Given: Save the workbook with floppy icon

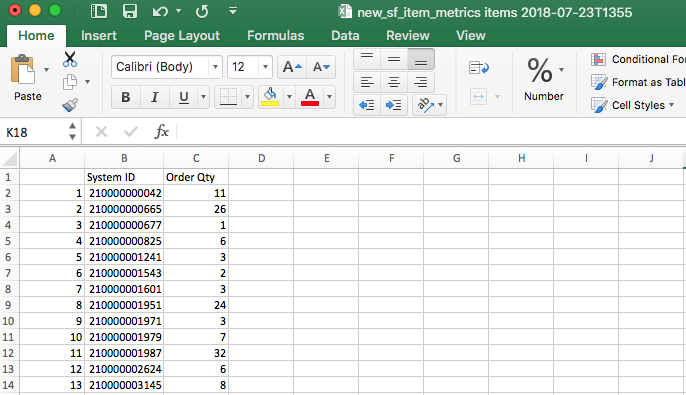Looking at the screenshot, I should [x=130, y=11].
